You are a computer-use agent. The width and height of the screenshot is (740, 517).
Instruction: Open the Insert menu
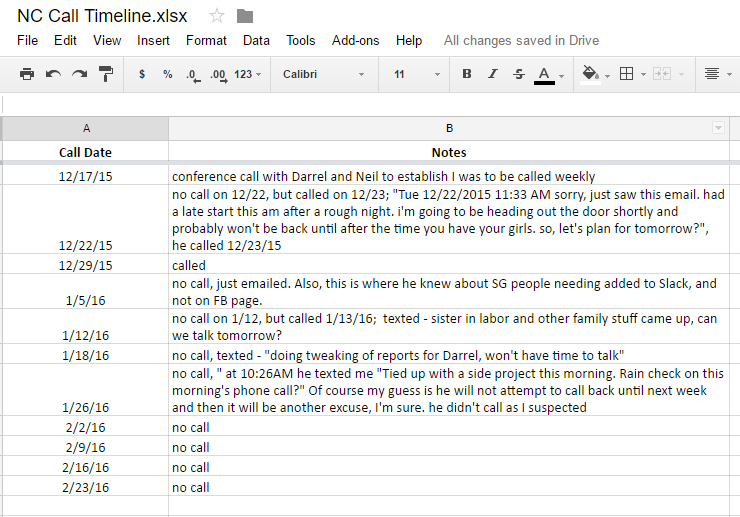[x=153, y=41]
